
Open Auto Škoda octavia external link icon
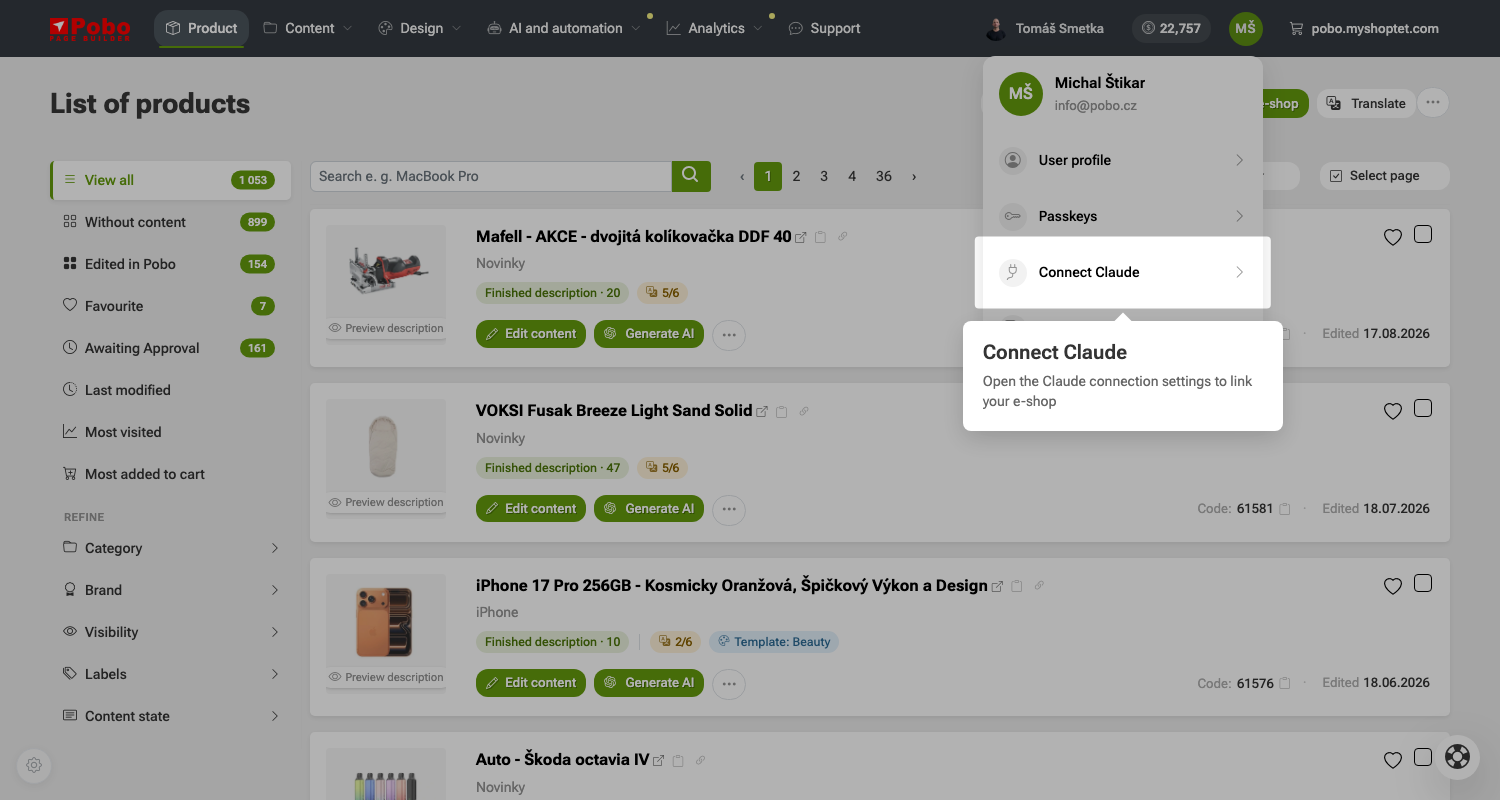coord(658,761)
